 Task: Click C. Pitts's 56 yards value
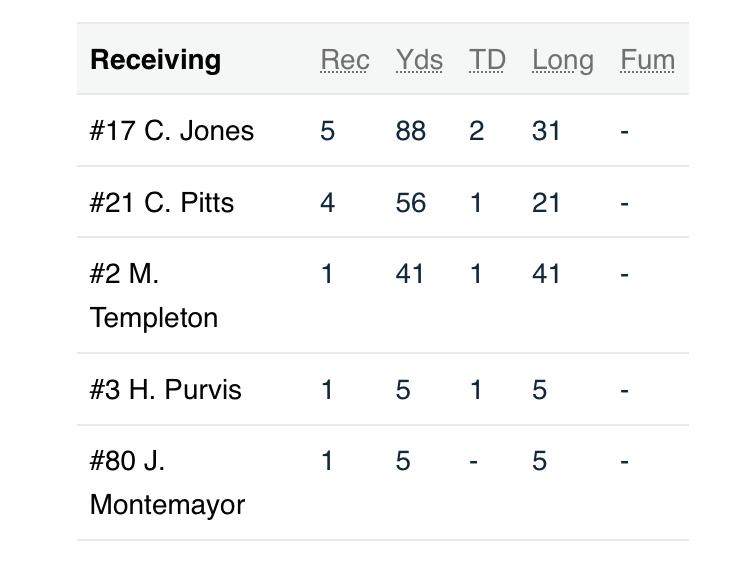[410, 203]
